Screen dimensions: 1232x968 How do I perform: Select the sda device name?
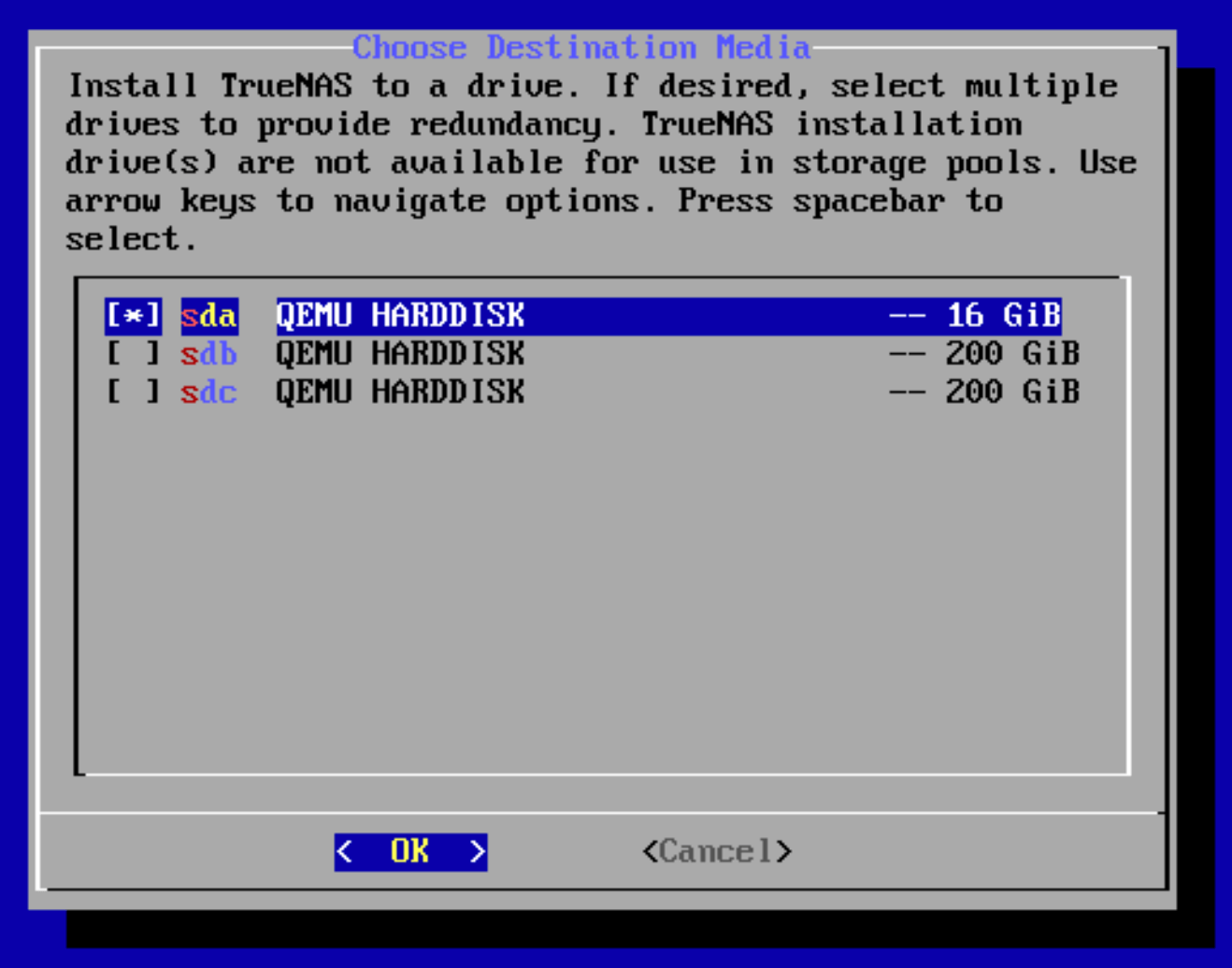[x=208, y=316]
